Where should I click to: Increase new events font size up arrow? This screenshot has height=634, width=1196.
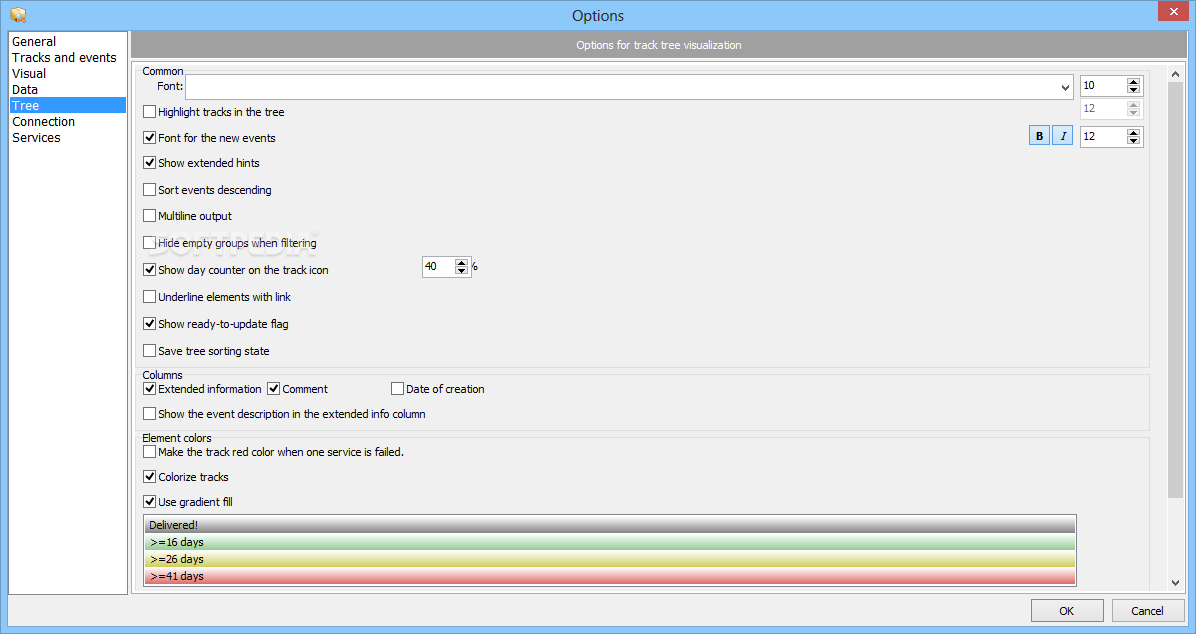(x=1133, y=133)
